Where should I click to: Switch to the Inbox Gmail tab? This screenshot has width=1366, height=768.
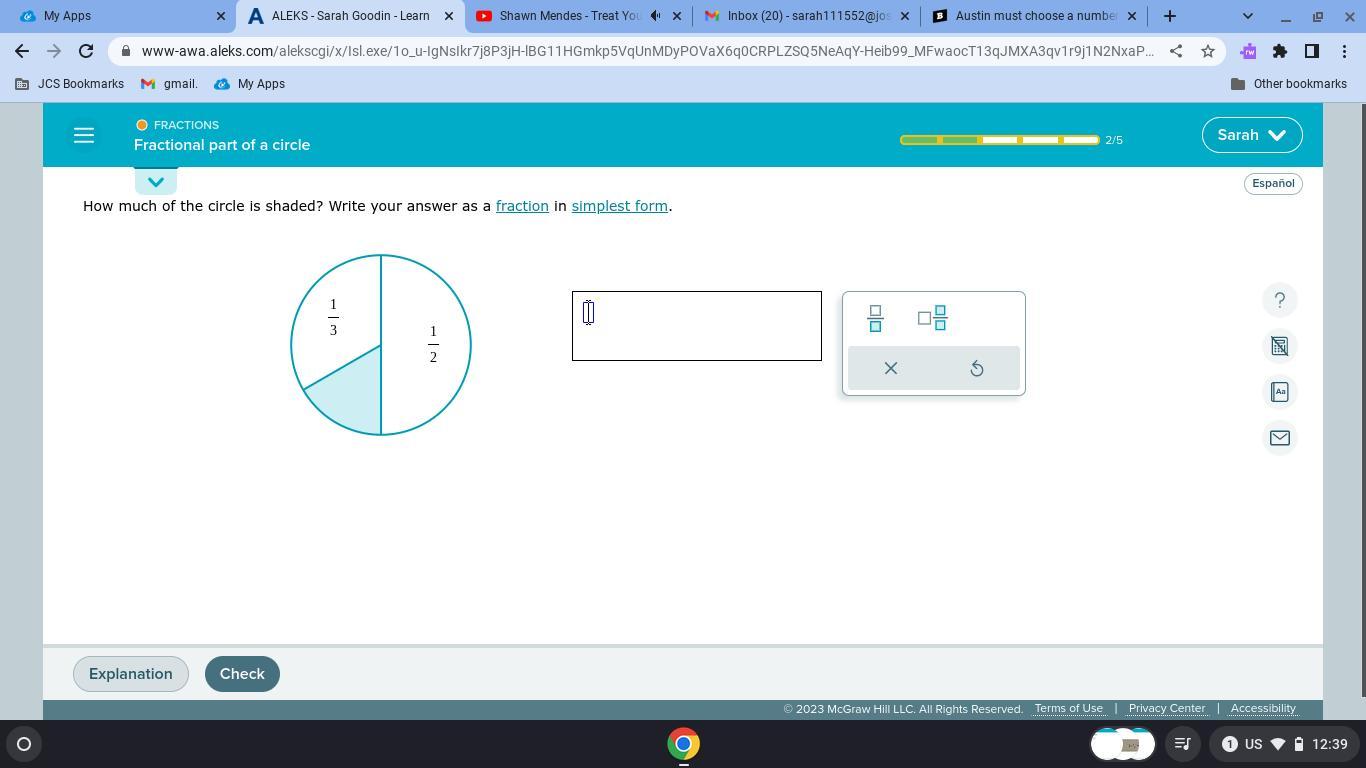point(806,16)
